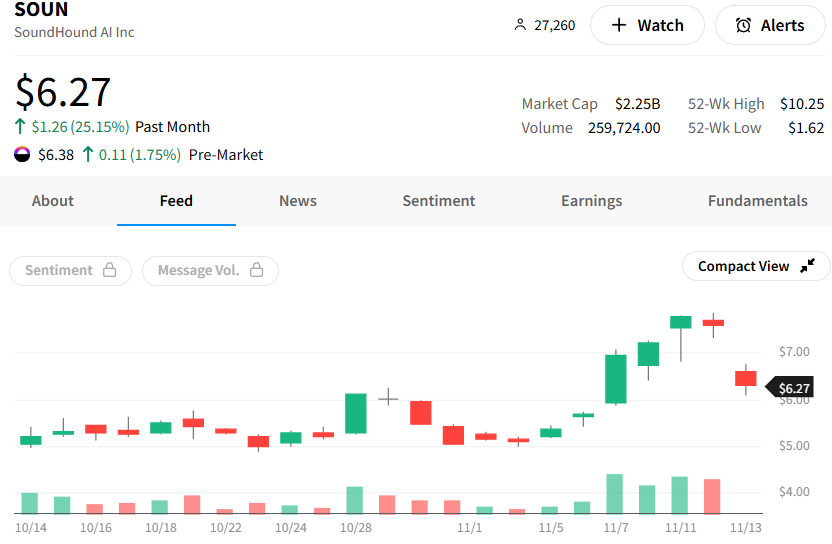
Task: Click the collapse arrows icon in Compact View
Action: (x=808, y=266)
